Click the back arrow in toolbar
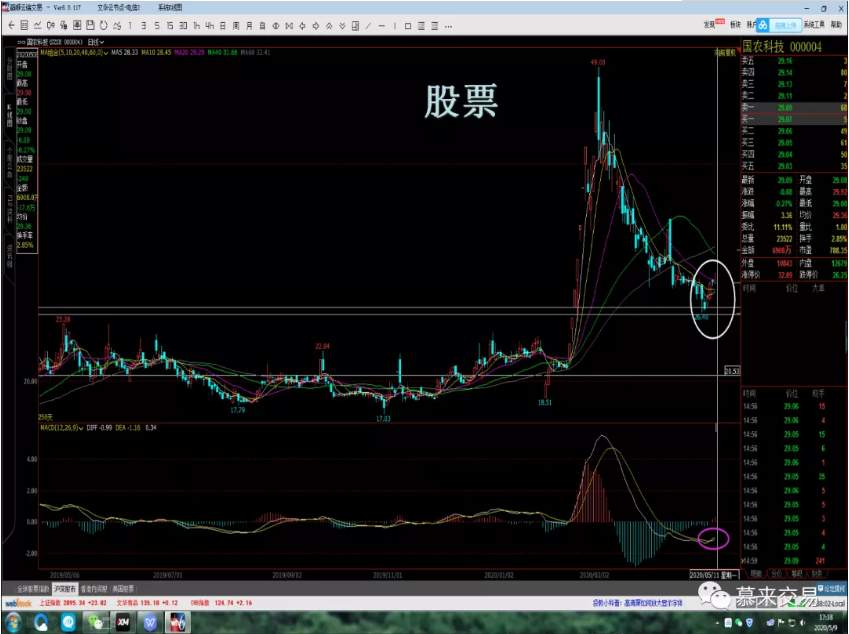The image size is (849, 634). tap(11, 25)
